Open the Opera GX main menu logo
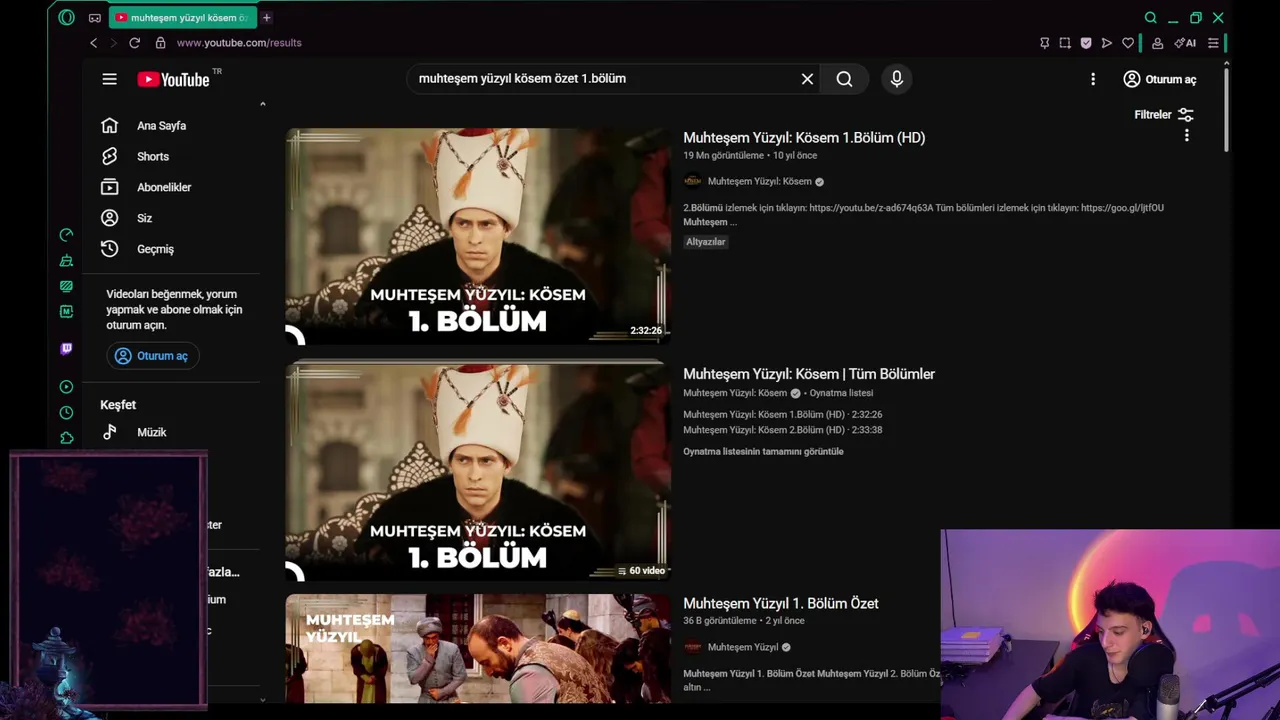 [x=66, y=17]
